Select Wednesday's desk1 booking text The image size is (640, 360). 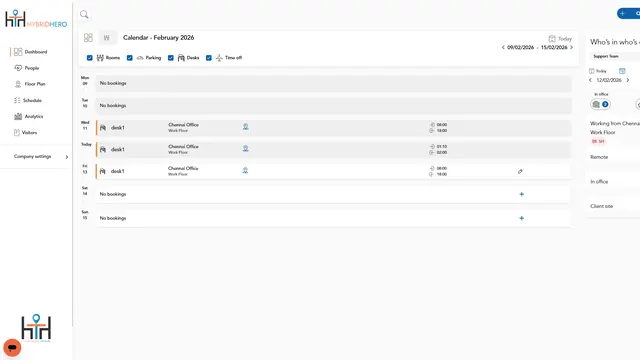click(x=118, y=128)
